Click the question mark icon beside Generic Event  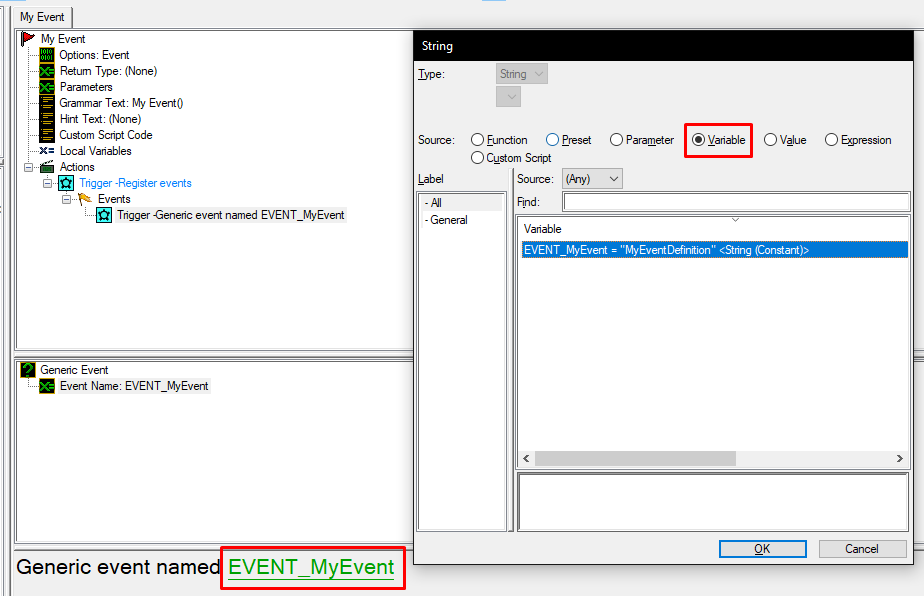(28, 370)
